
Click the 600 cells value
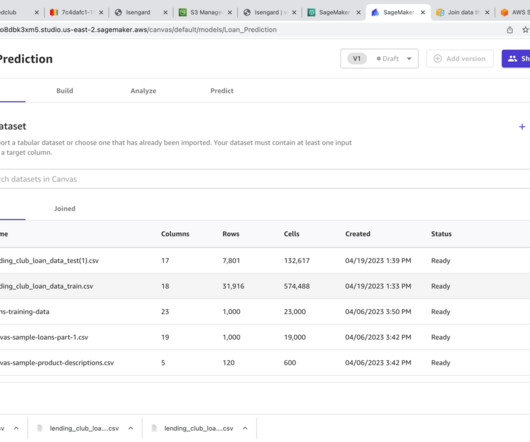[x=290, y=363]
